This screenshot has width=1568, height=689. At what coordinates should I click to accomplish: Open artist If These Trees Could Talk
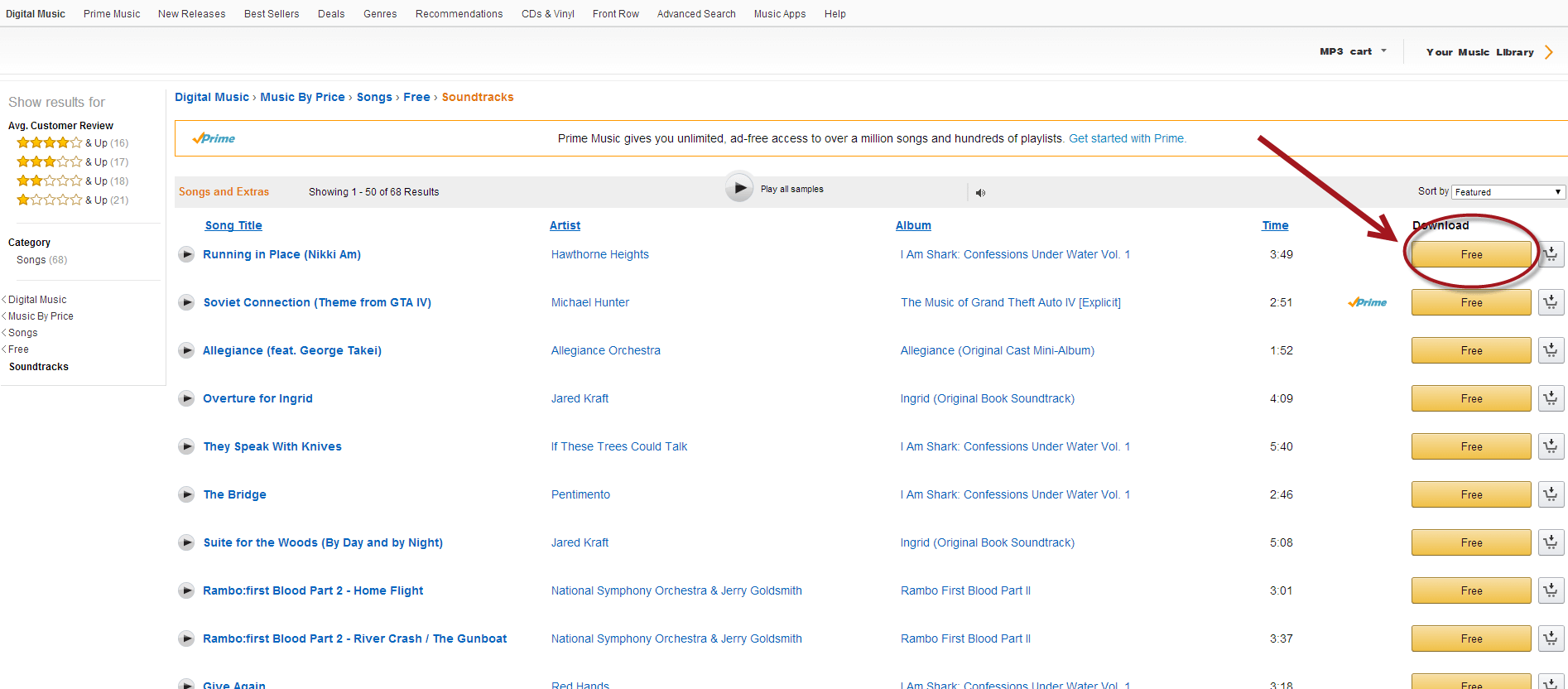[619, 446]
